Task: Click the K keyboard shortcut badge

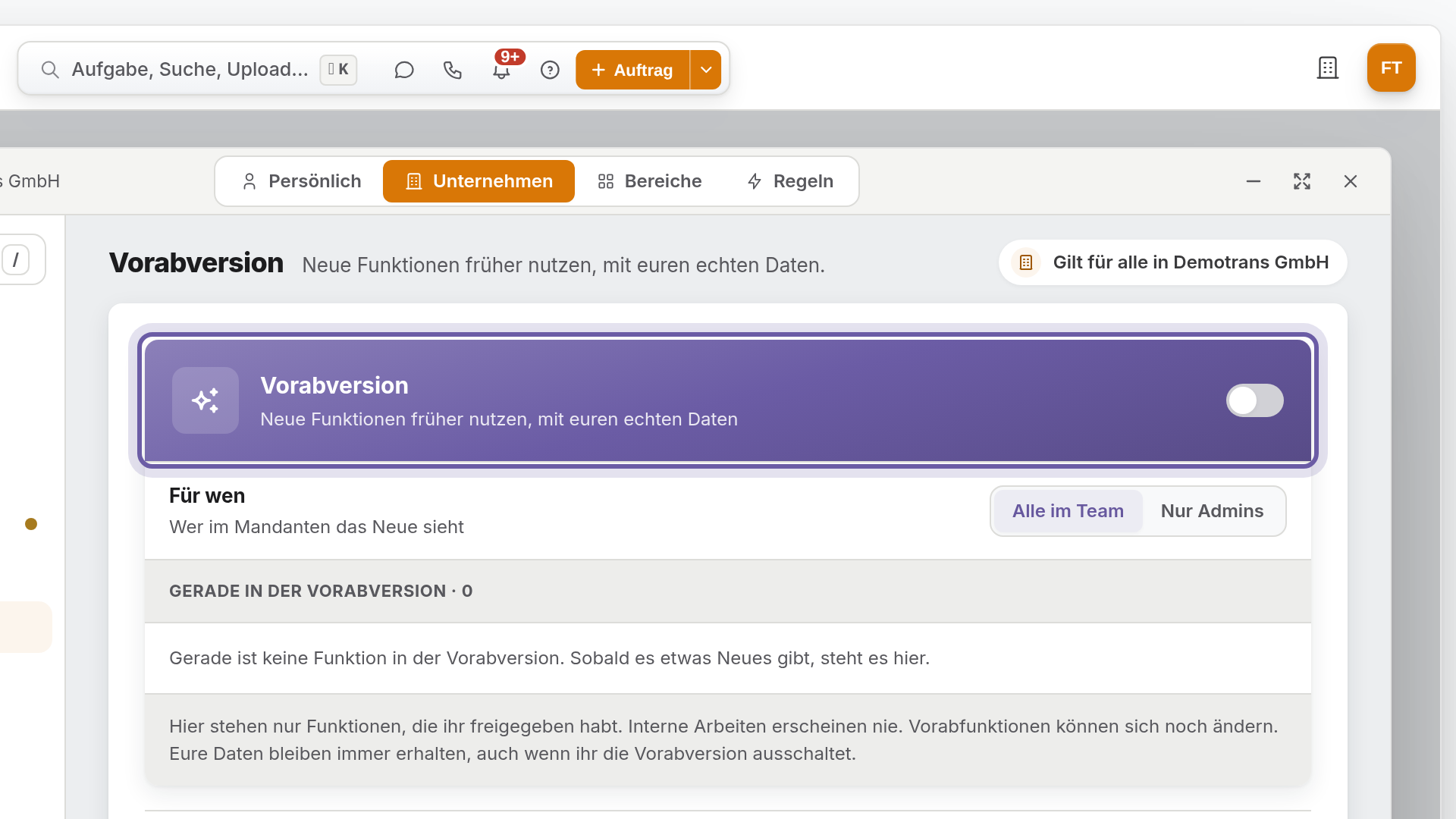Action: pyautogui.click(x=338, y=70)
